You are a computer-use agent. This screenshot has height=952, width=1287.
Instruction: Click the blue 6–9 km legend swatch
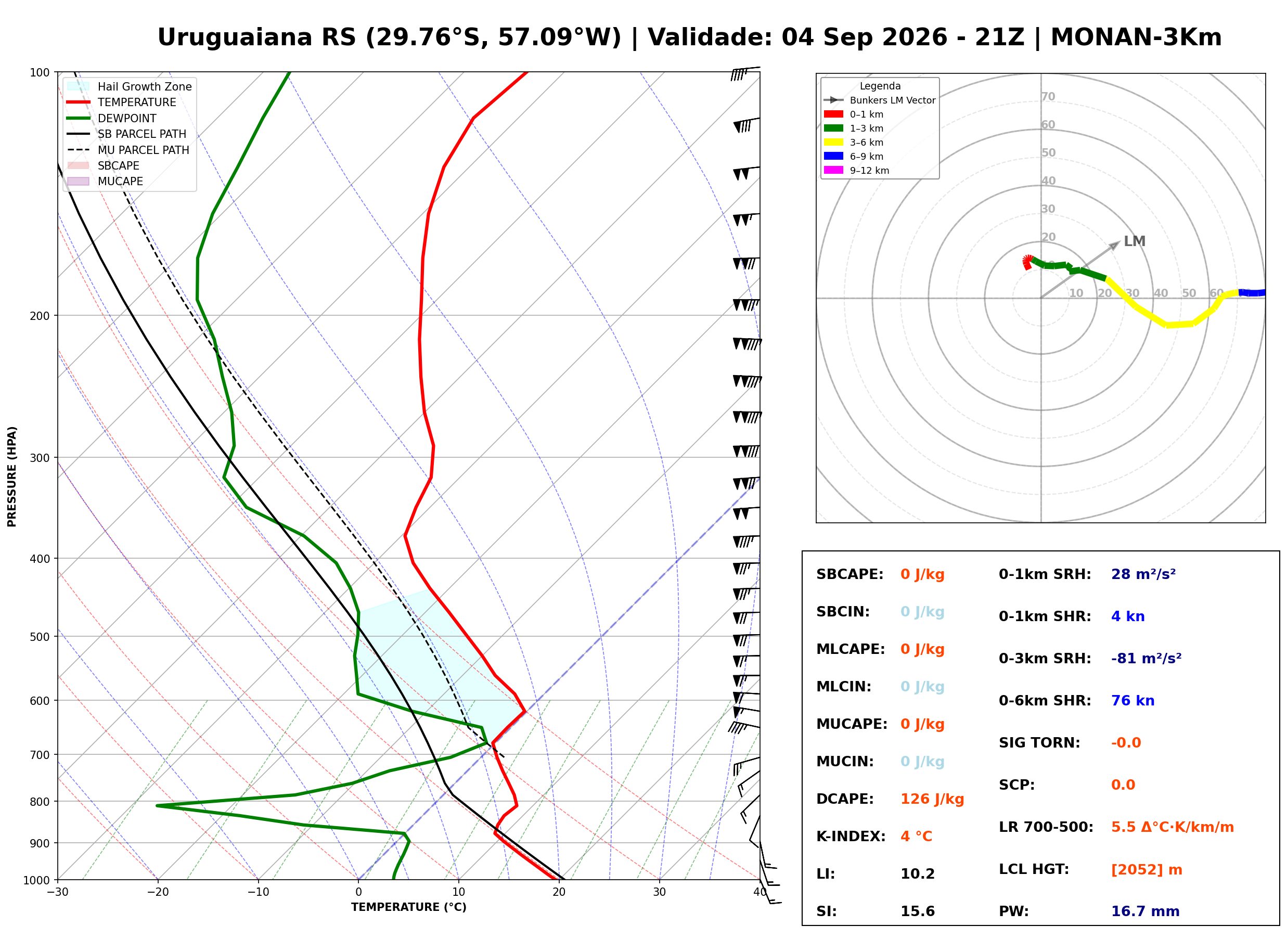click(x=833, y=156)
